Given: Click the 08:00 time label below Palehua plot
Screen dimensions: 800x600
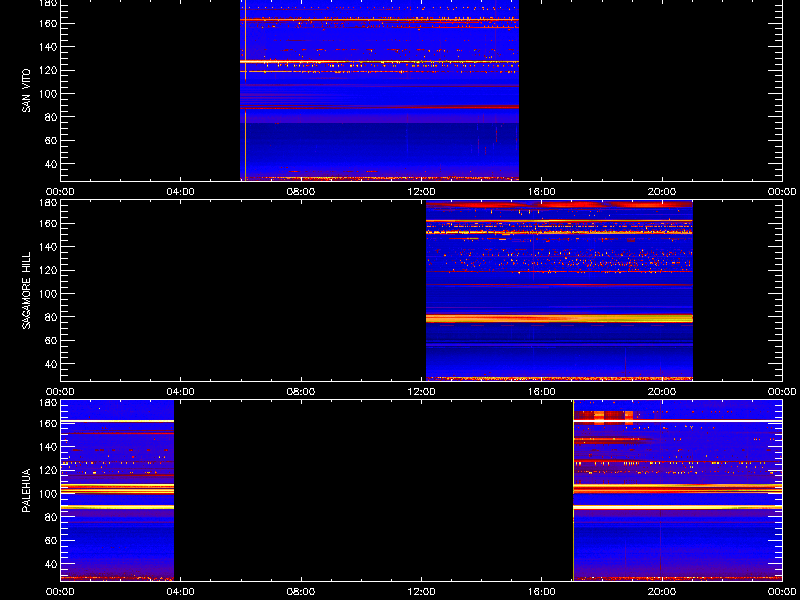Looking at the screenshot, I should (x=301, y=592).
